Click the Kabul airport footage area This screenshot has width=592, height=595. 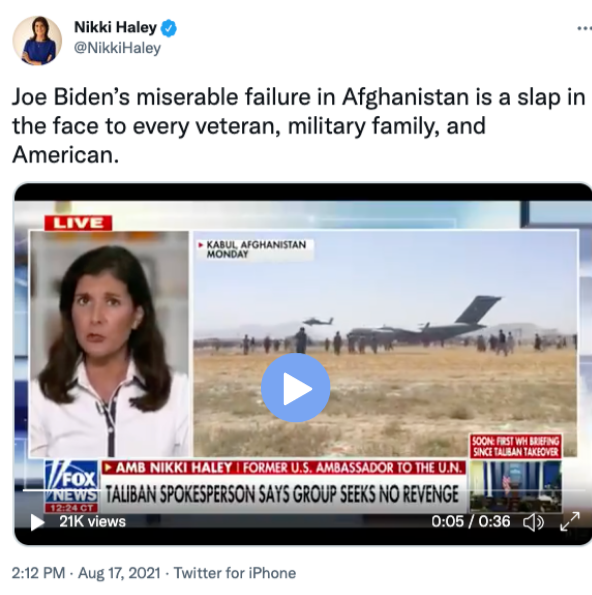click(386, 343)
